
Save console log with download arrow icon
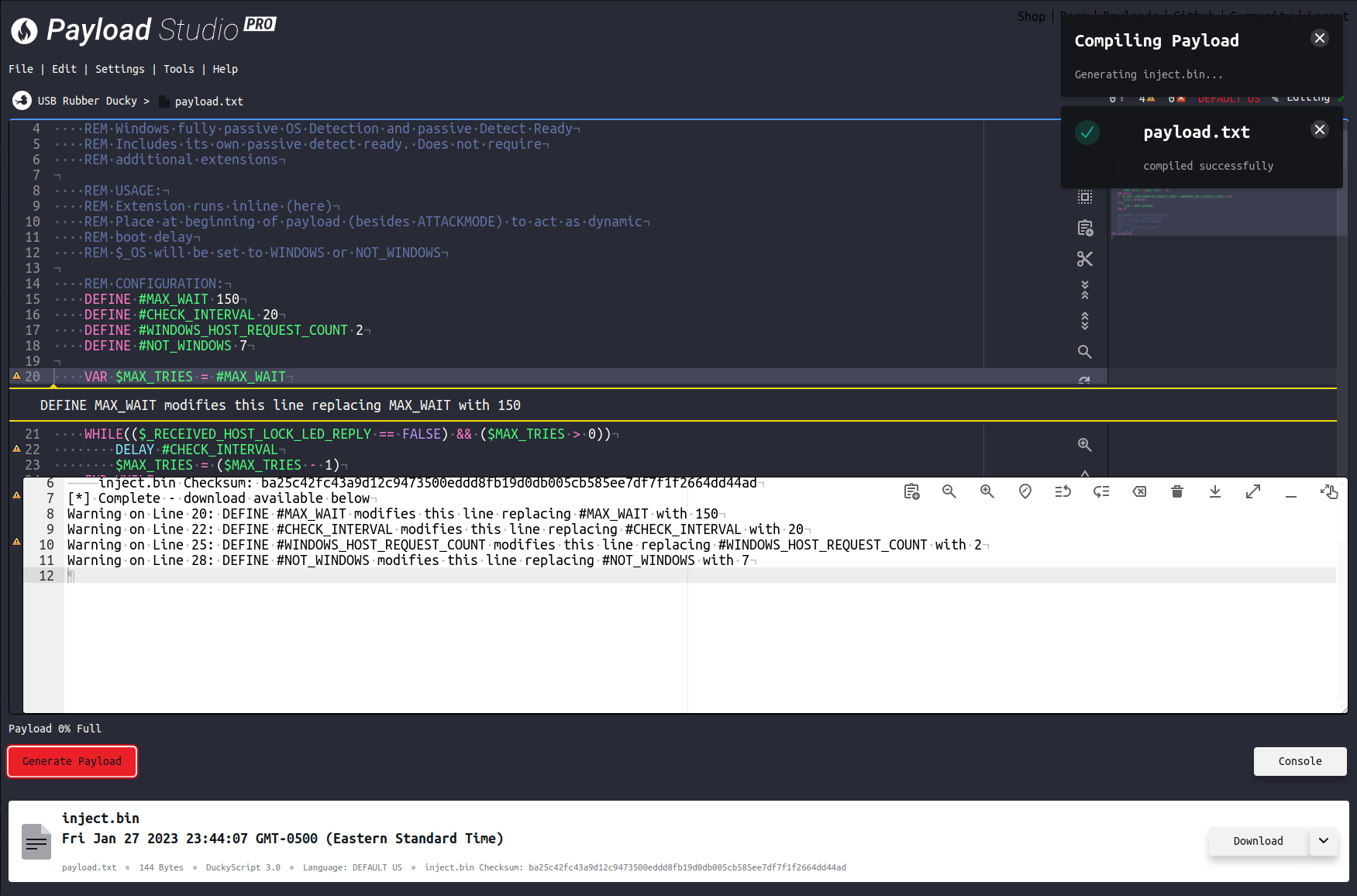tap(1215, 491)
